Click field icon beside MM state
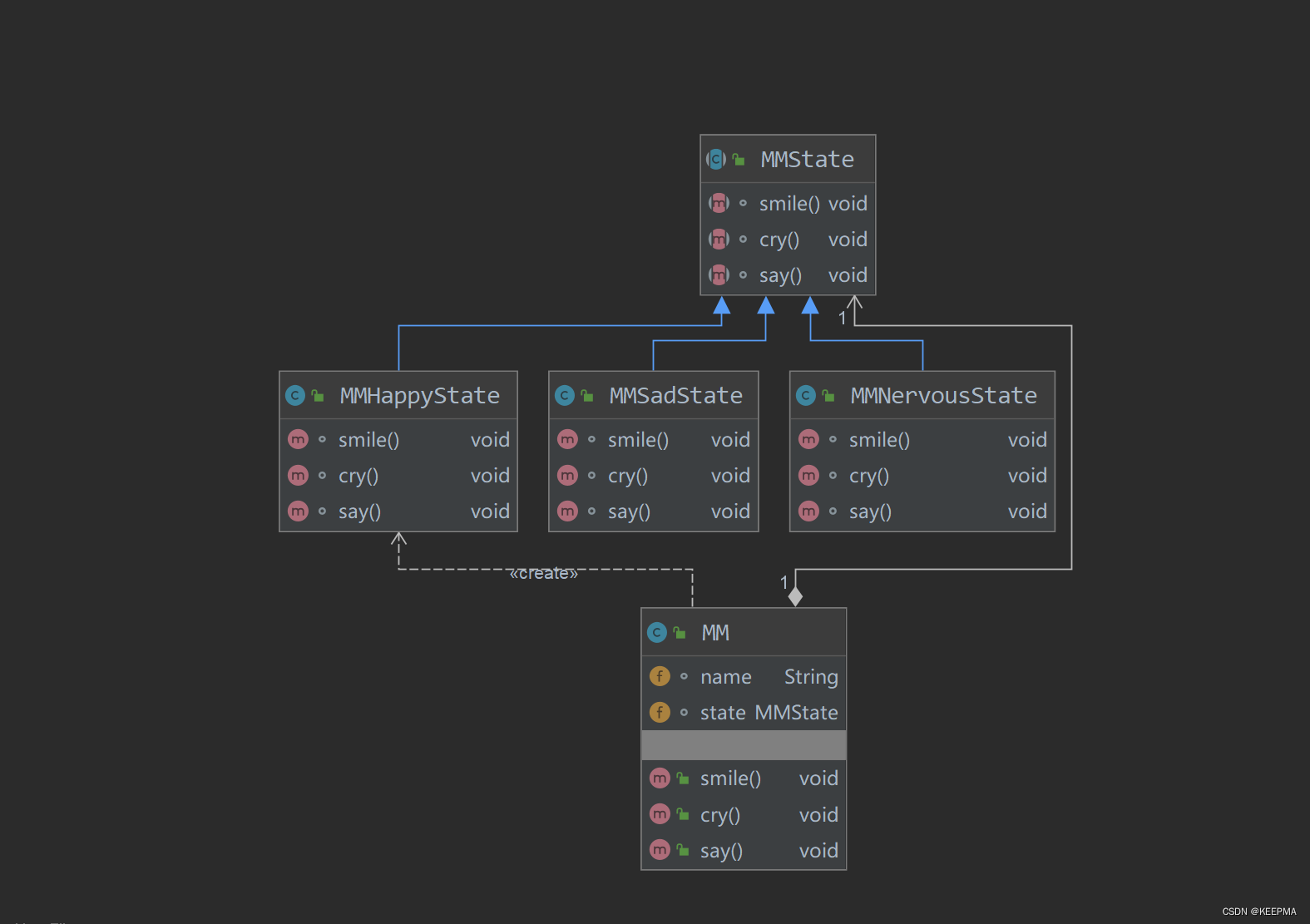Screen dimensions: 1310x924 pos(660,712)
